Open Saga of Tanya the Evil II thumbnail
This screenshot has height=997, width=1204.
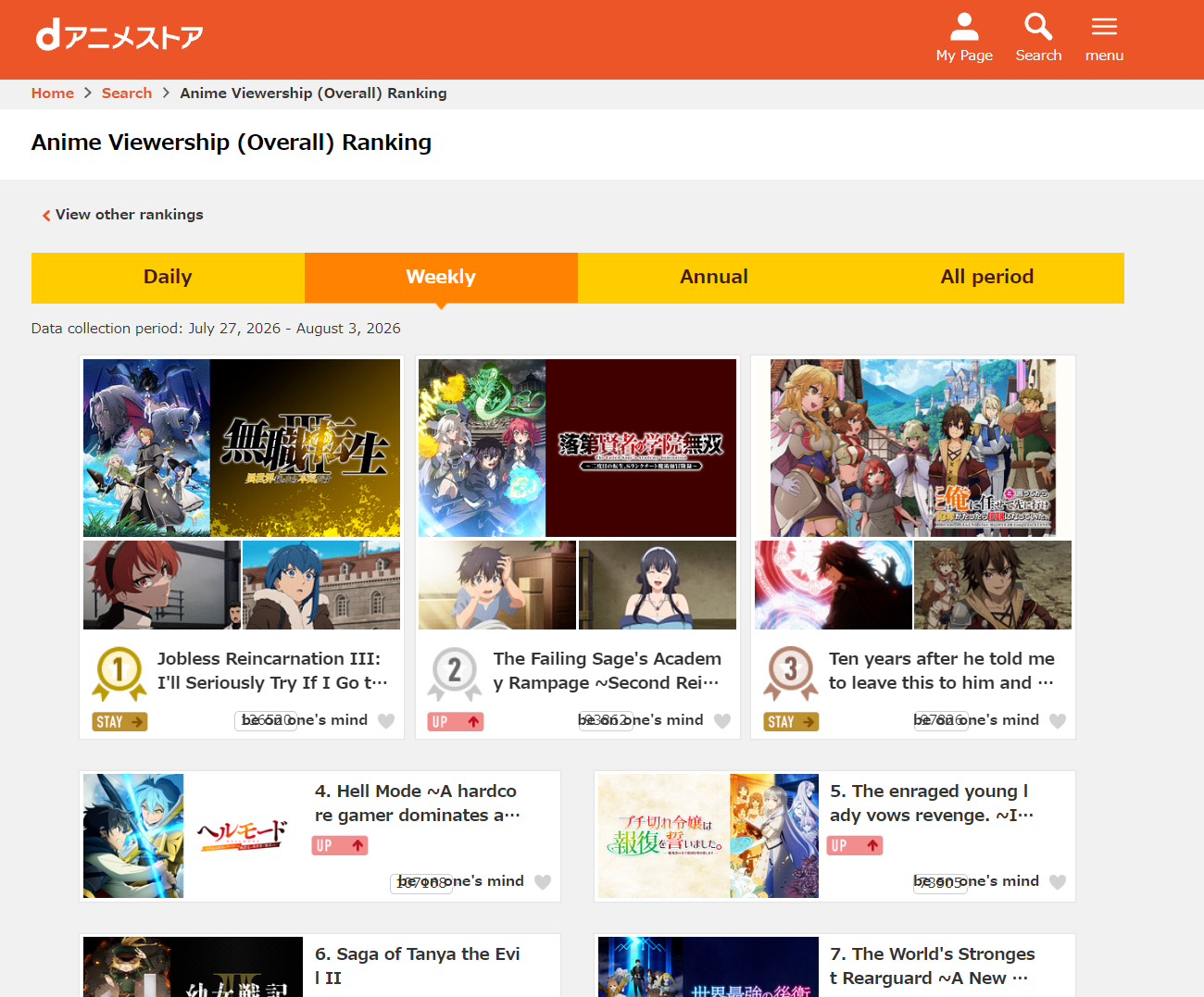point(193,966)
